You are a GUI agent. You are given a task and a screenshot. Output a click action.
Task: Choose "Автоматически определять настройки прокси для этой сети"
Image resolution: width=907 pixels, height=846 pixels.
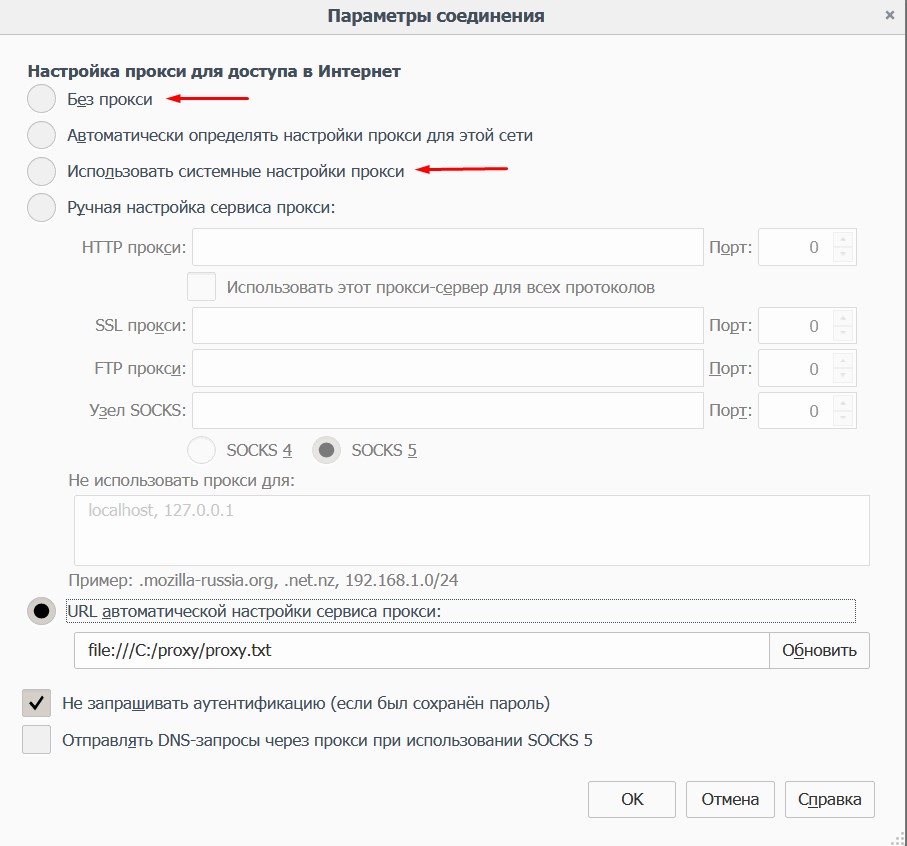pyautogui.click(x=41, y=135)
